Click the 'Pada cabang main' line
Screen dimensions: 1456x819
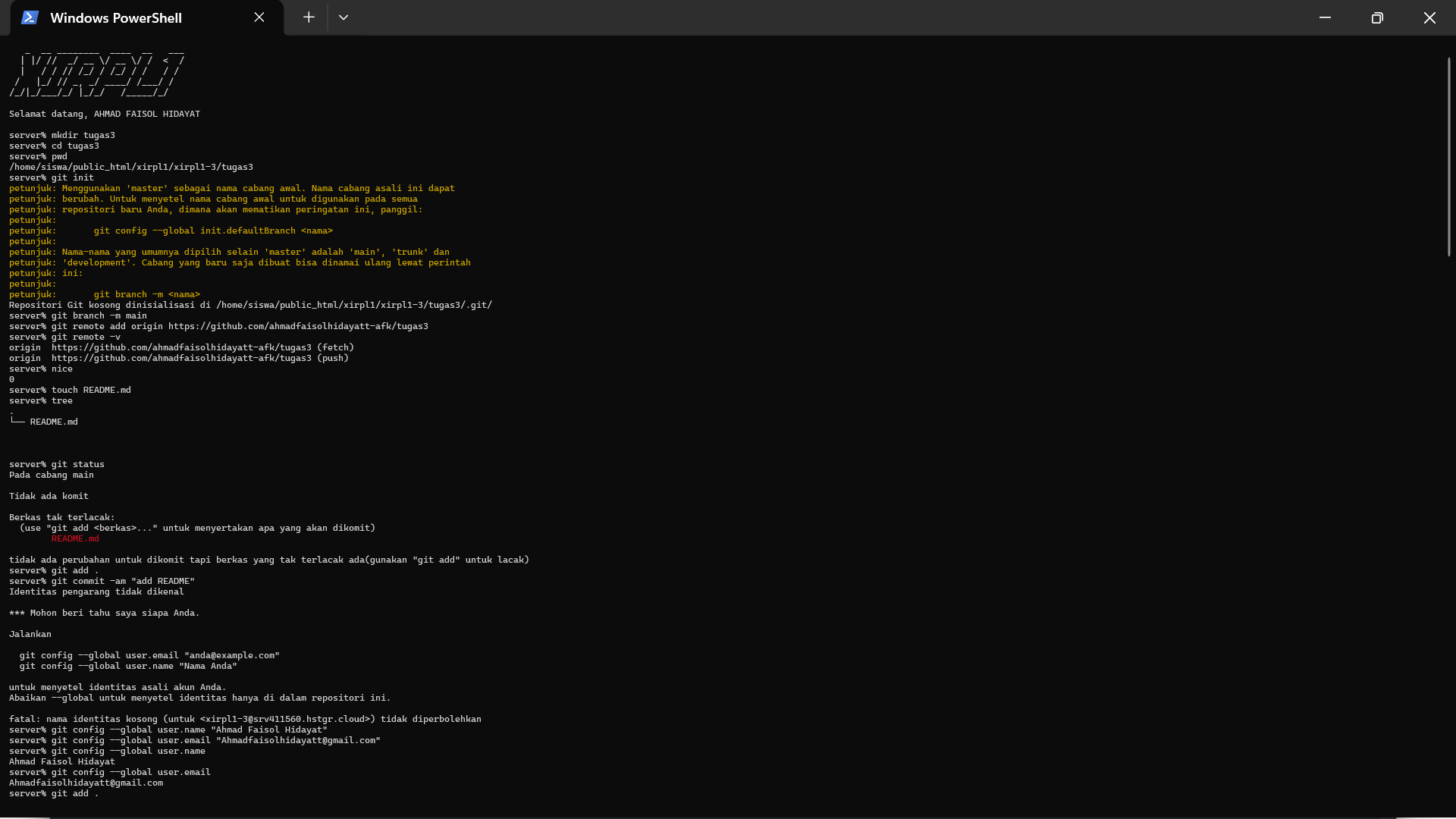[x=52, y=475]
